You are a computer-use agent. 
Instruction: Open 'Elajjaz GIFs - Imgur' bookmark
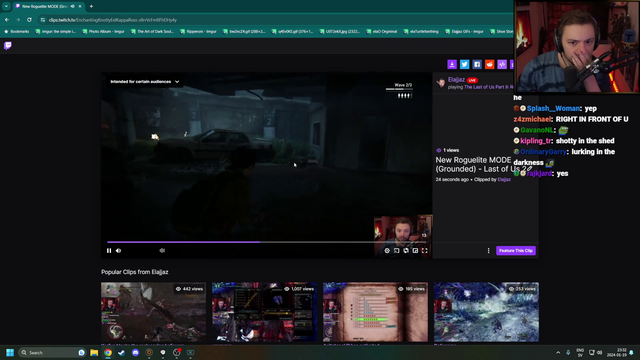464,31
